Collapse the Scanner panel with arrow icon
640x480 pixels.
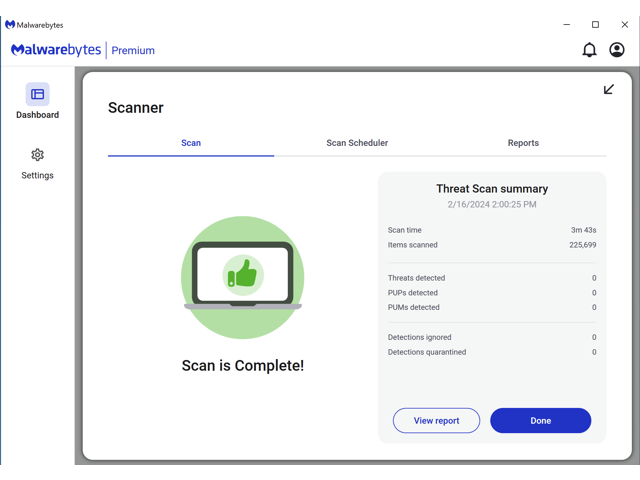tap(609, 89)
